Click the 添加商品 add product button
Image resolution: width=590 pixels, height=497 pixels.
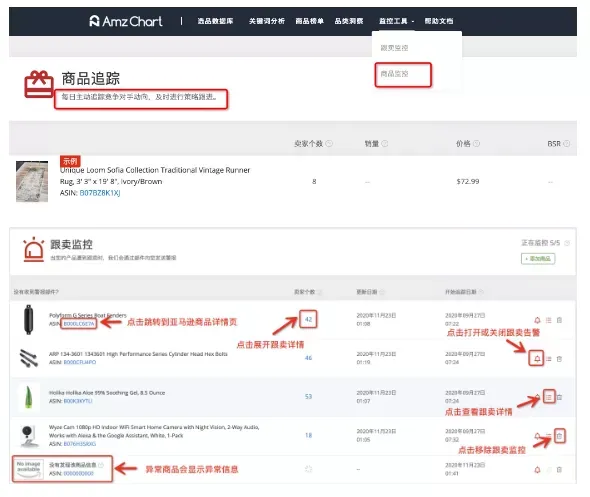(x=538, y=258)
